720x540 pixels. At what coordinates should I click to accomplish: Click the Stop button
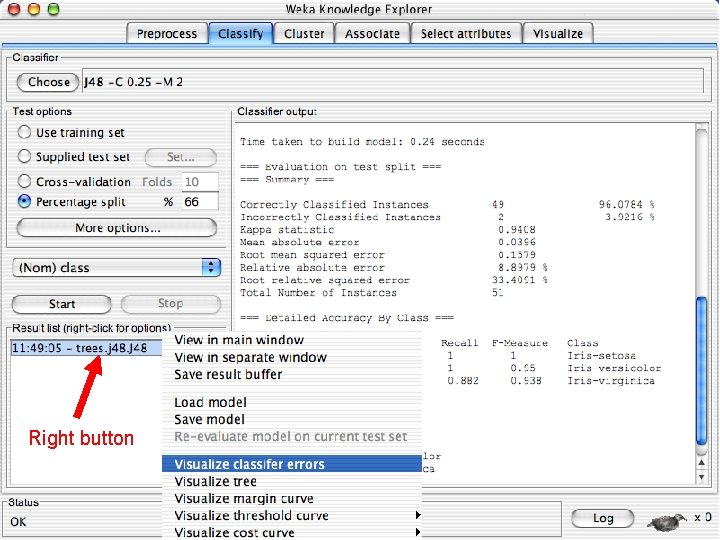(171, 304)
